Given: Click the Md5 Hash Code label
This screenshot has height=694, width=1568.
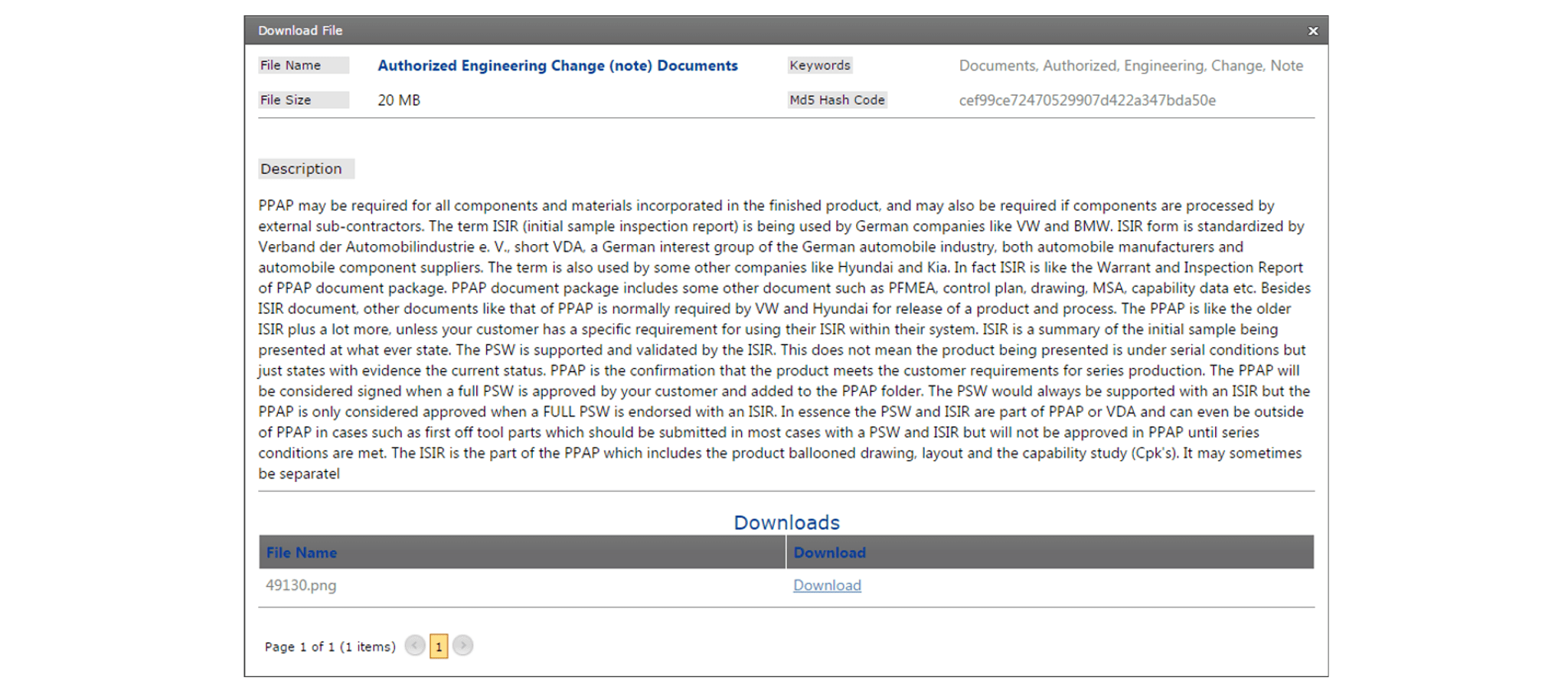Looking at the screenshot, I should 837,100.
